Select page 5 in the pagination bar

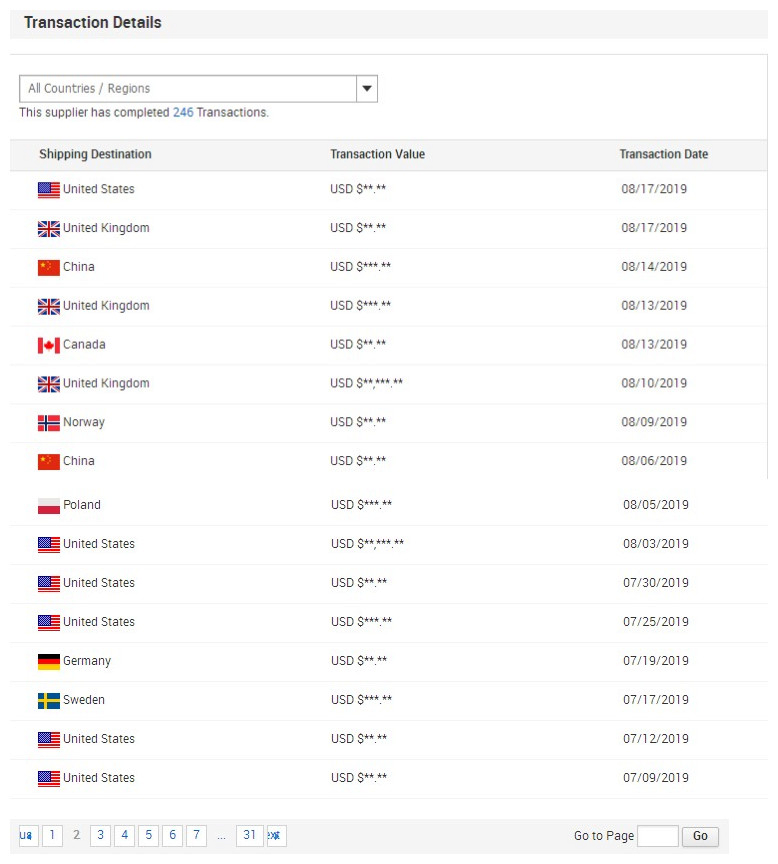tap(148, 835)
